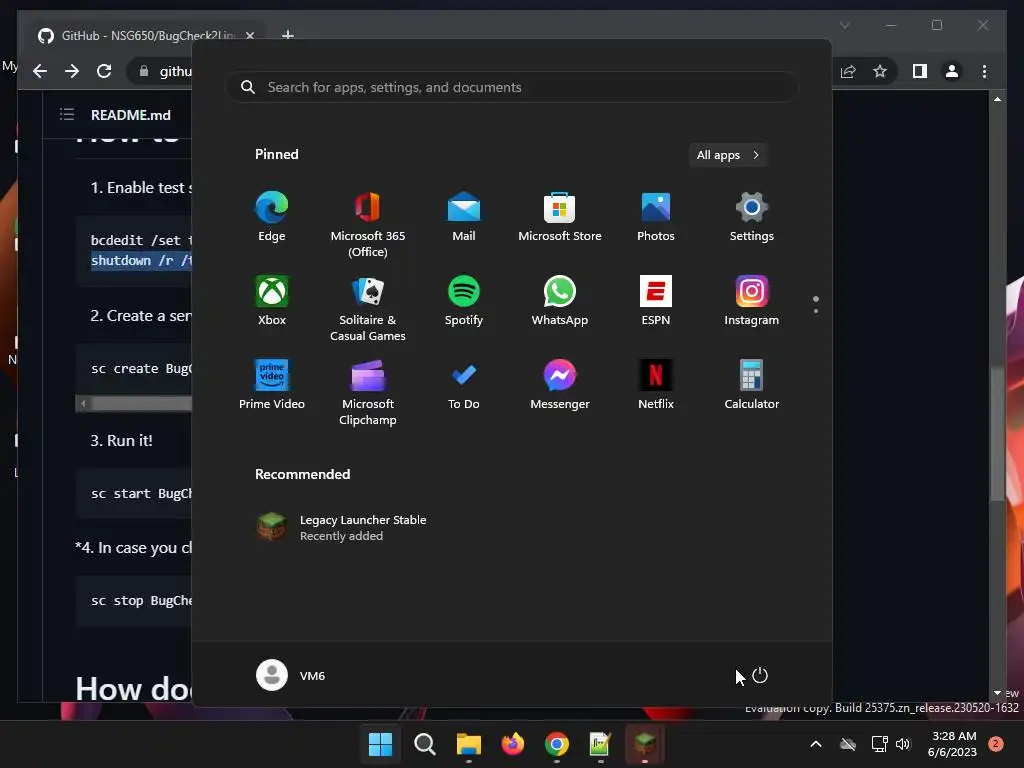The image size is (1024, 768).
Task: Click the Windows Start button on taskbar
Action: 380,744
